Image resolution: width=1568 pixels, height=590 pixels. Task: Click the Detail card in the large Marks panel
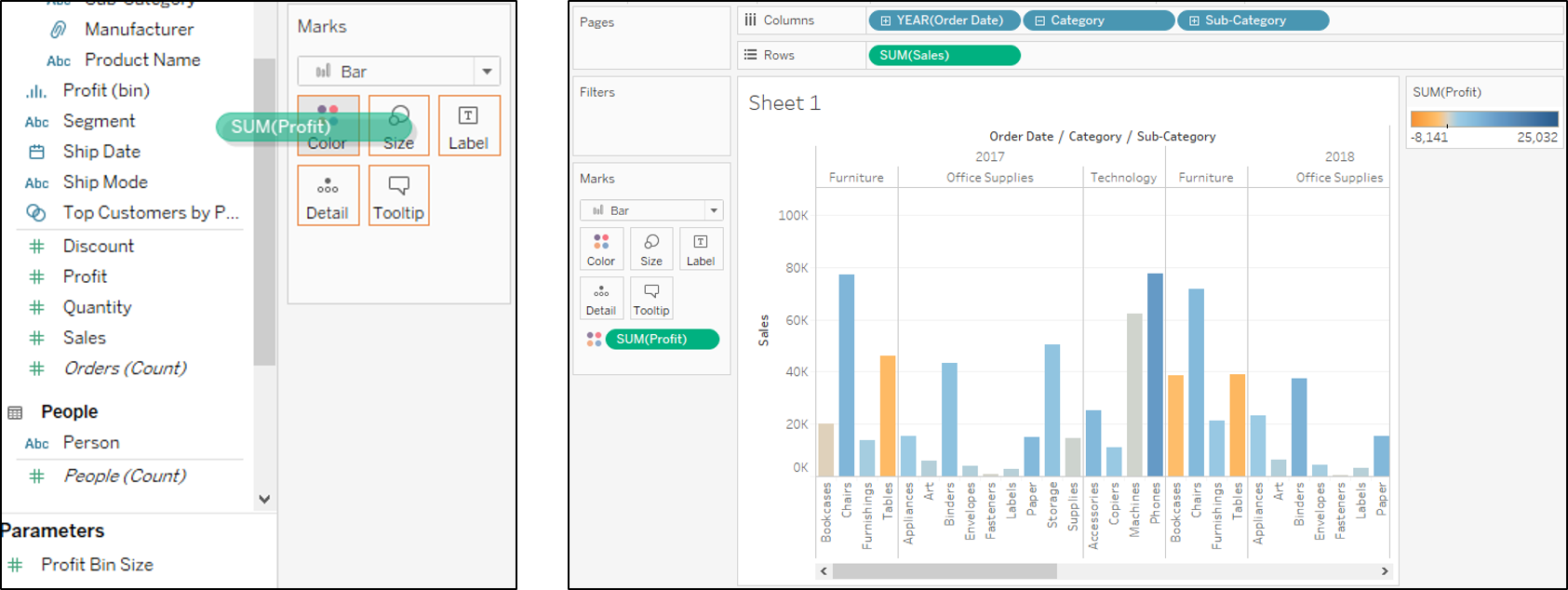pyautogui.click(x=328, y=195)
